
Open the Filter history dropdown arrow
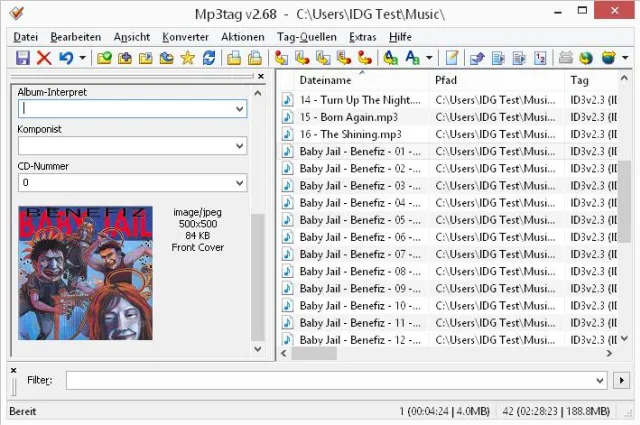[599, 380]
